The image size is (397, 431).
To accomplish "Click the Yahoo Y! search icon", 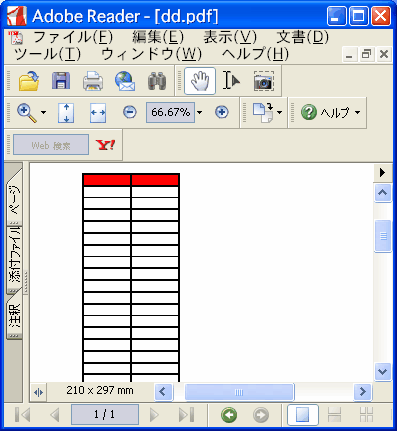I will click(105, 145).
